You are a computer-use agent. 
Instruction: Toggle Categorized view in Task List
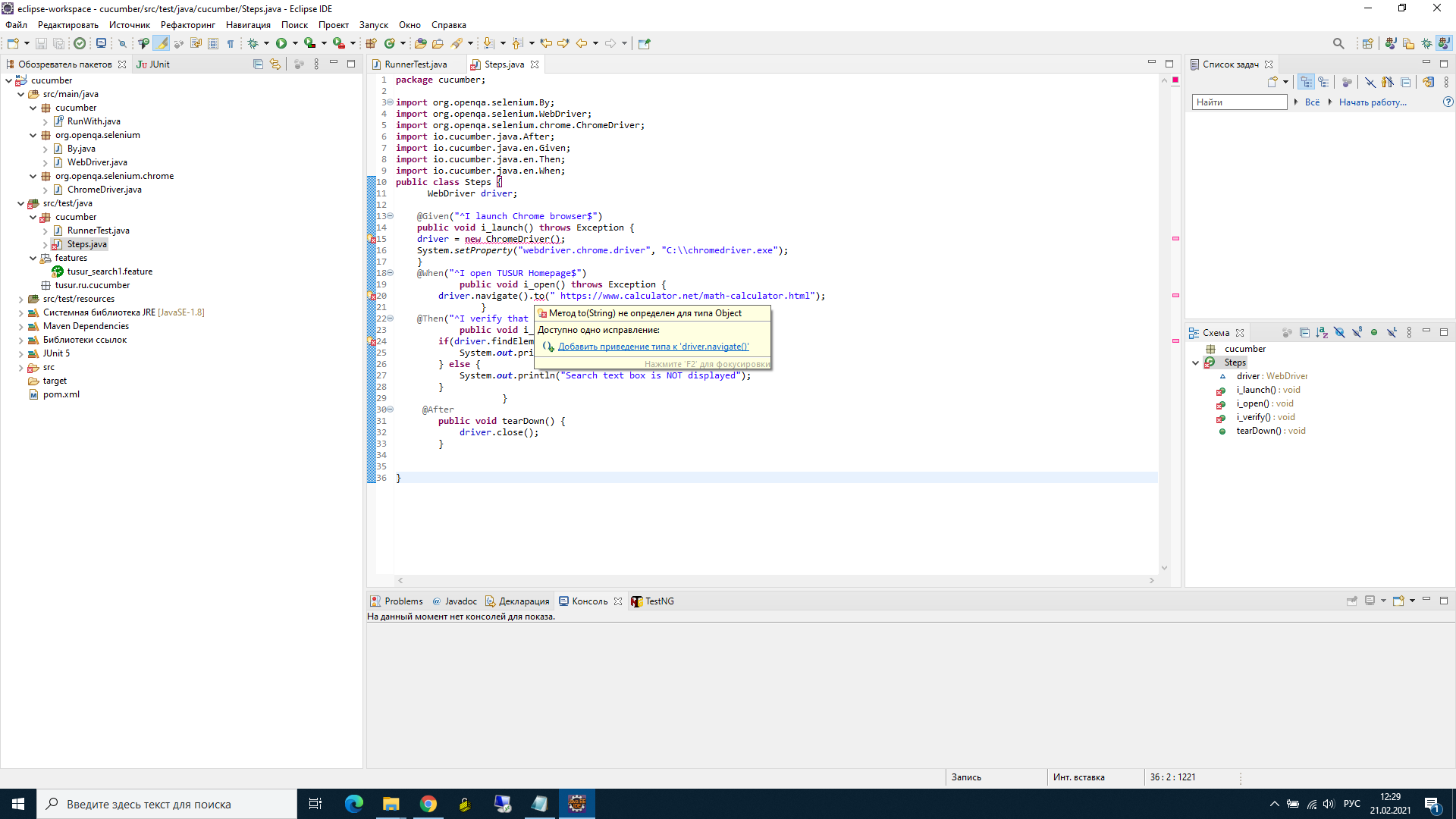point(1306,82)
